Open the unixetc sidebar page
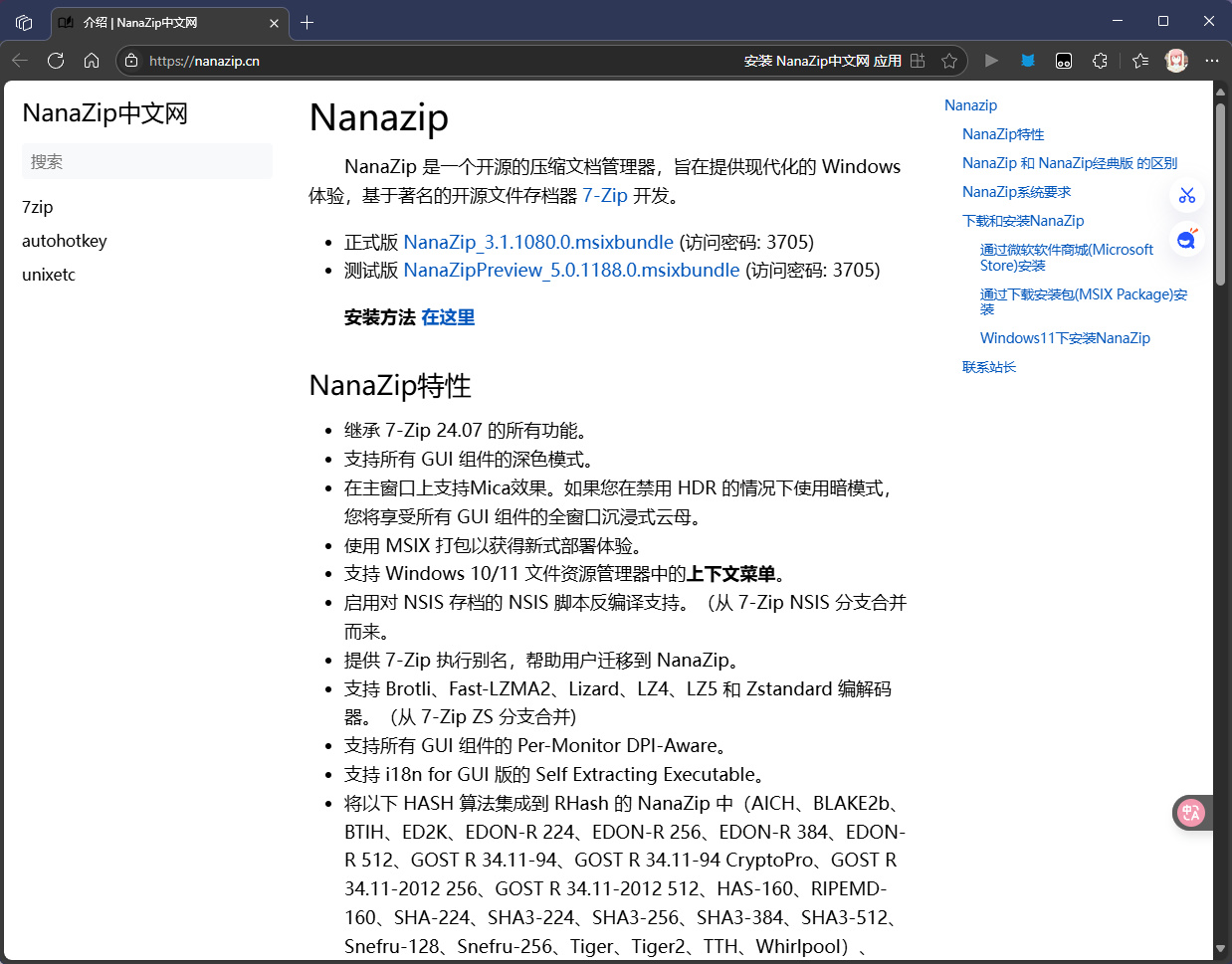 pos(49,275)
